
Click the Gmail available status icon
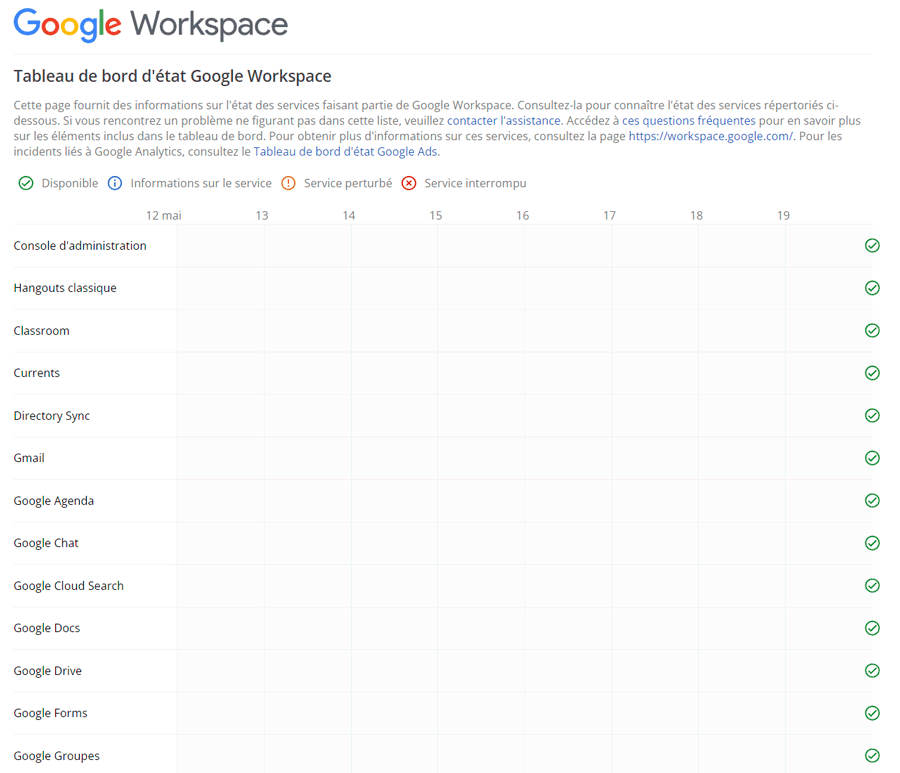coord(872,458)
